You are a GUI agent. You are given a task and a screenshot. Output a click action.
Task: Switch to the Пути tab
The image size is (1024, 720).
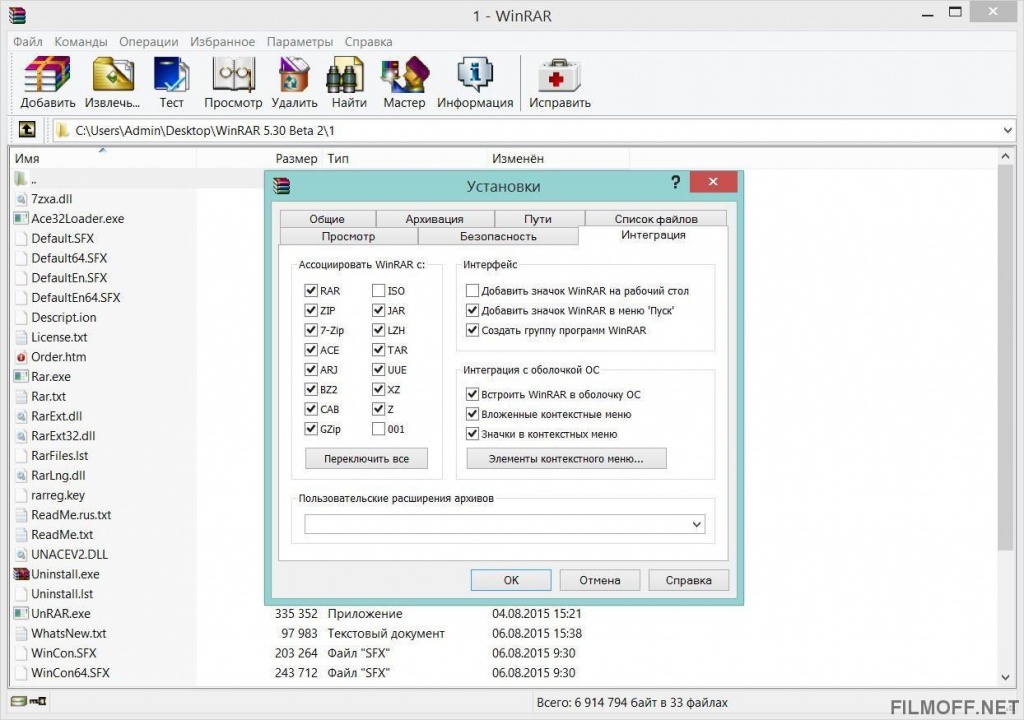point(538,218)
